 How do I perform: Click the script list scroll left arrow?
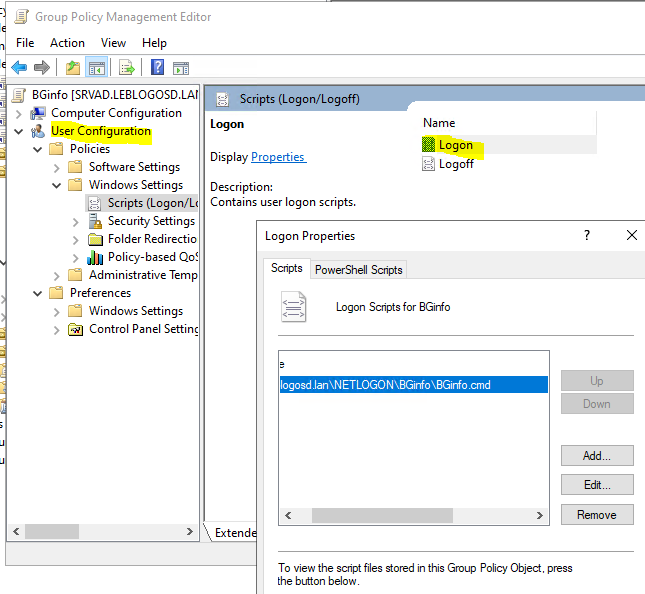pos(288,515)
